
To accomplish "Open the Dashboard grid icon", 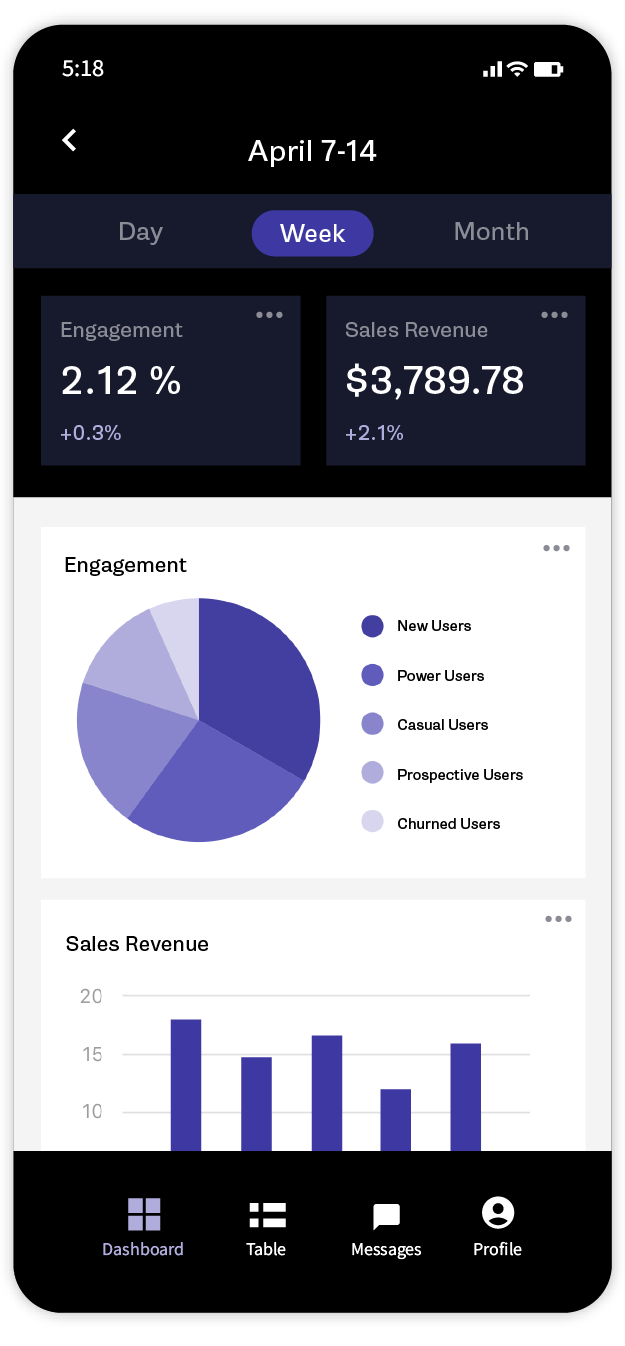I will tap(144, 1214).
